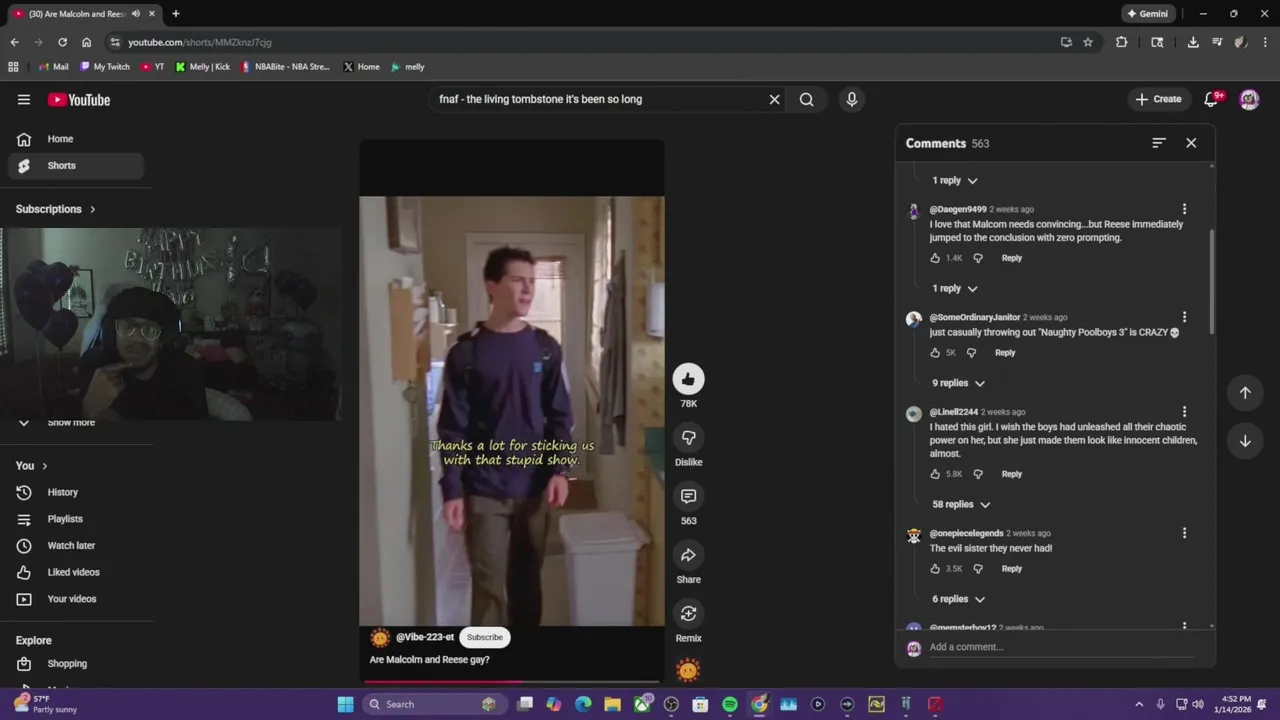Click the Chrome address bar URL
Screen dimensions: 1280x720
pos(200,42)
